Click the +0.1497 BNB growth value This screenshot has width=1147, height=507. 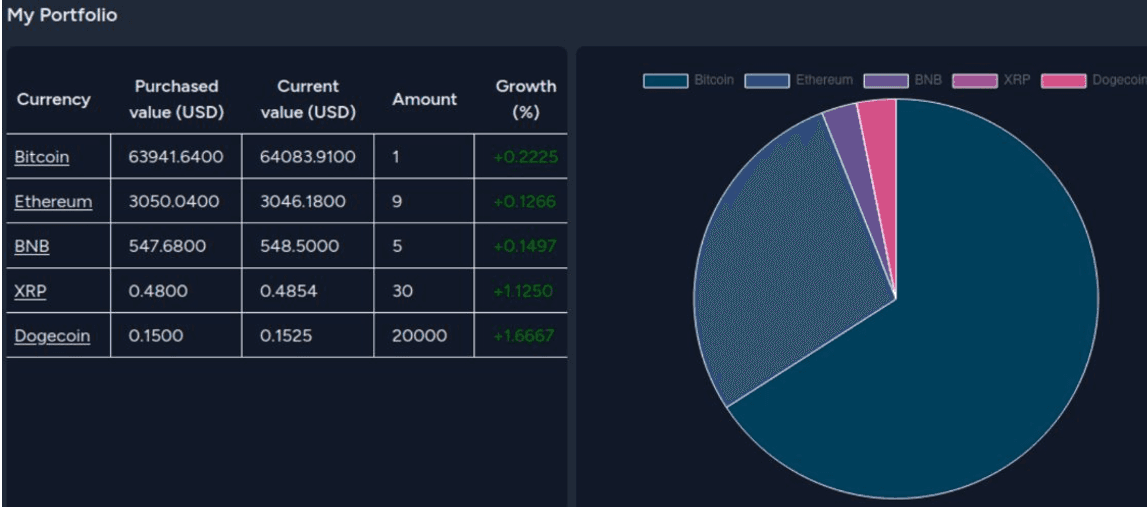pos(524,247)
